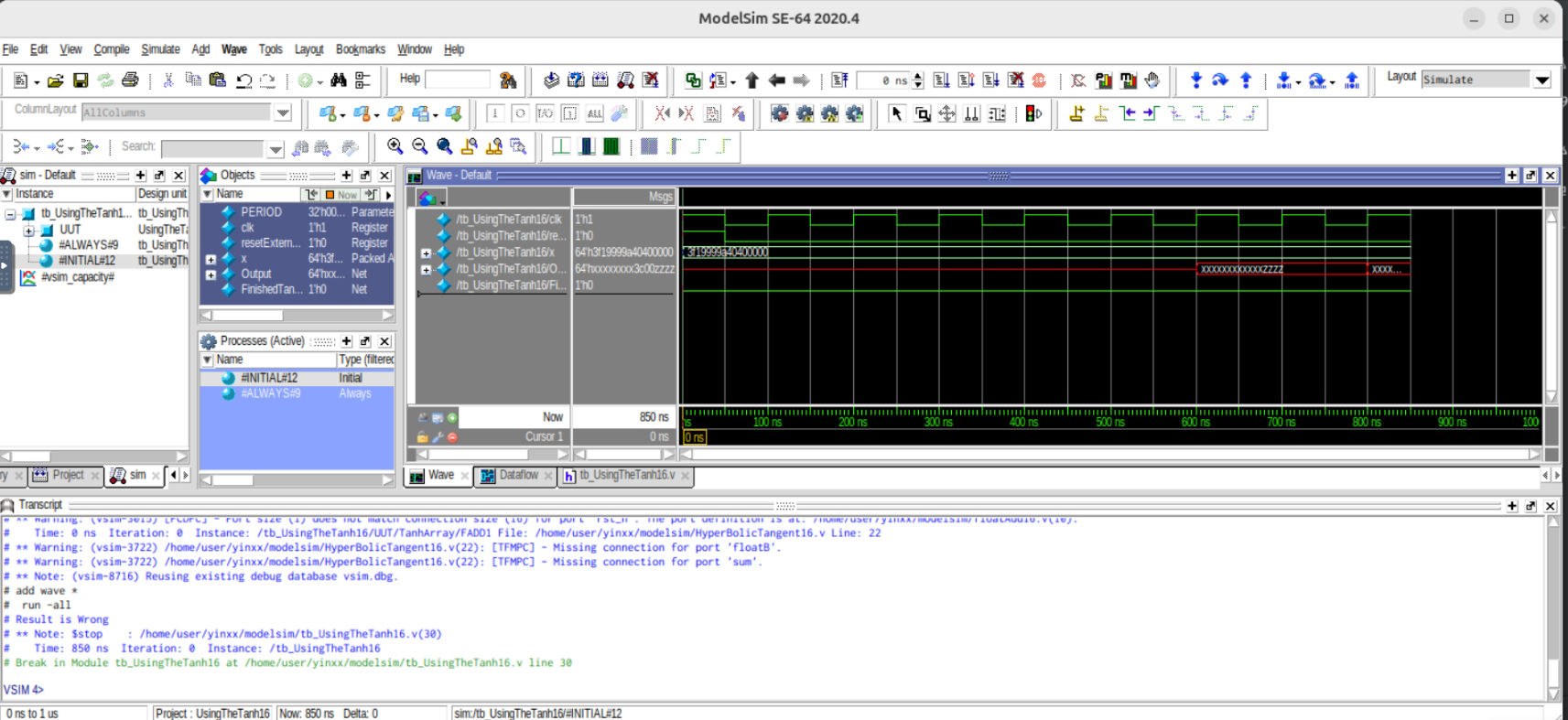The width and height of the screenshot is (1568, 720).
Task: Open the File menu
Action: [x=10, y=49]
